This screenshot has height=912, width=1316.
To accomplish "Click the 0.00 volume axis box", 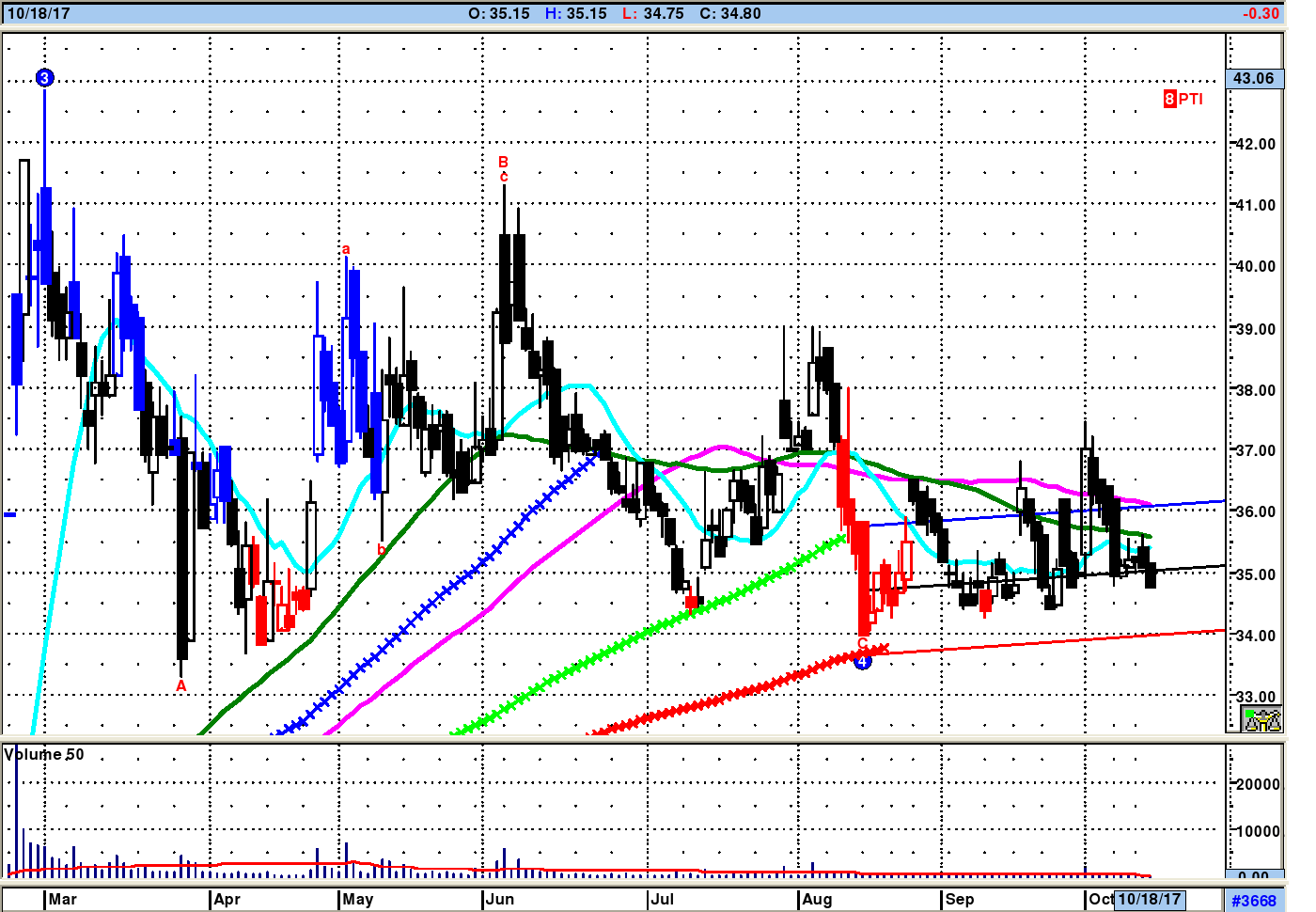I will [1253, 875].
